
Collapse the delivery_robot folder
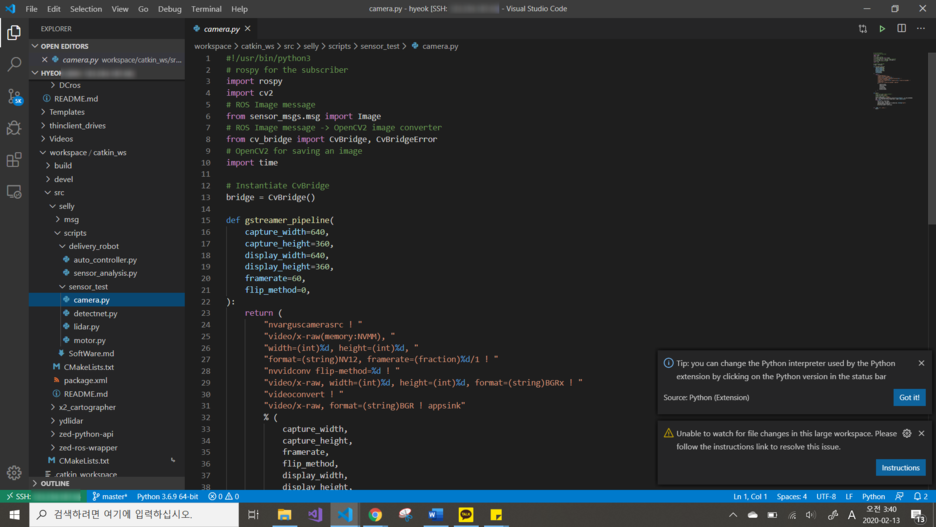click(x=93, y=246)
